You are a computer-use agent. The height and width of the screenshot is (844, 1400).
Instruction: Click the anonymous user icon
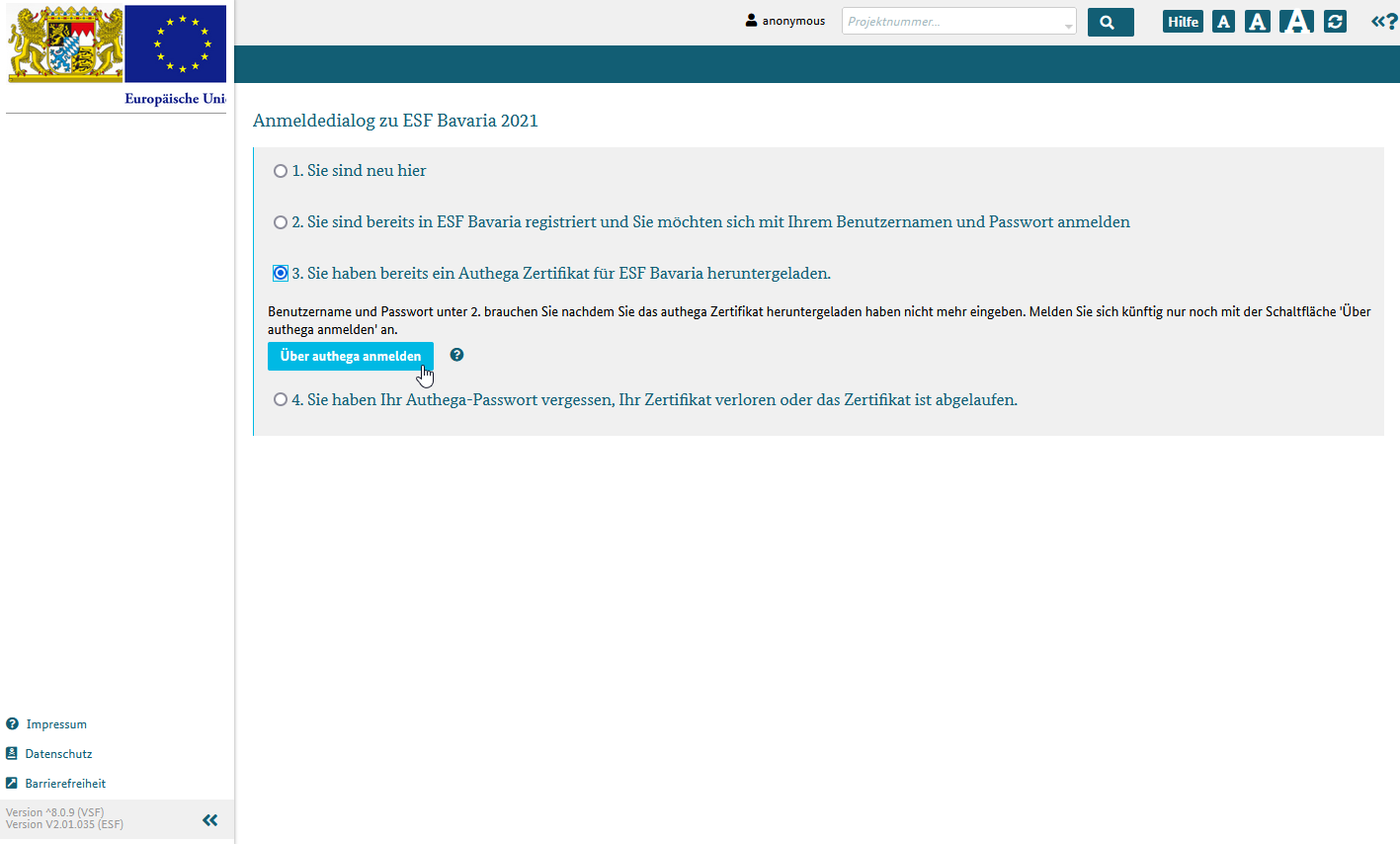click(751, 21)
